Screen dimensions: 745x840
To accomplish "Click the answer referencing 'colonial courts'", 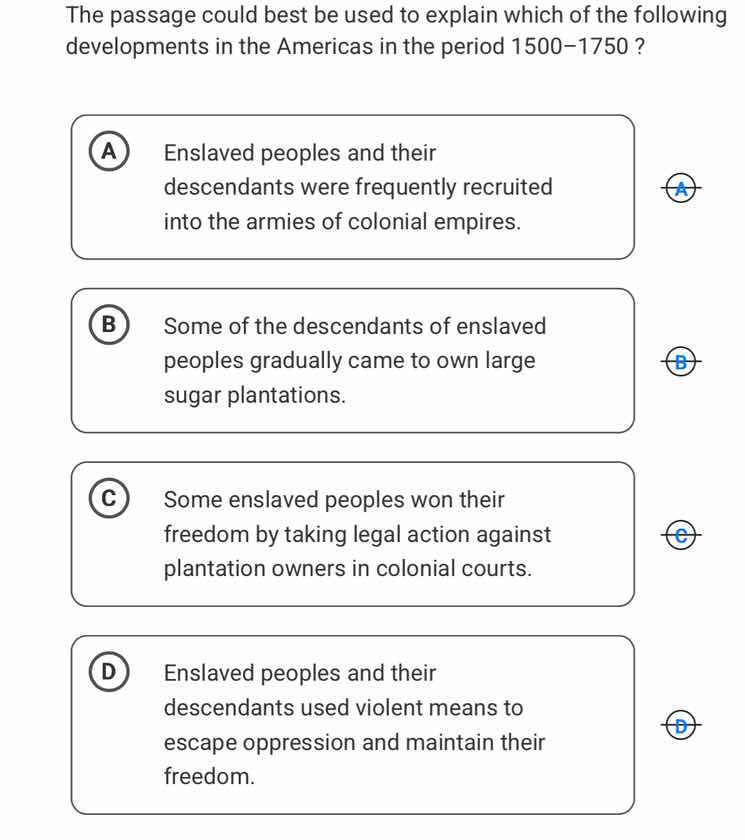I will (x=355, y=534).
